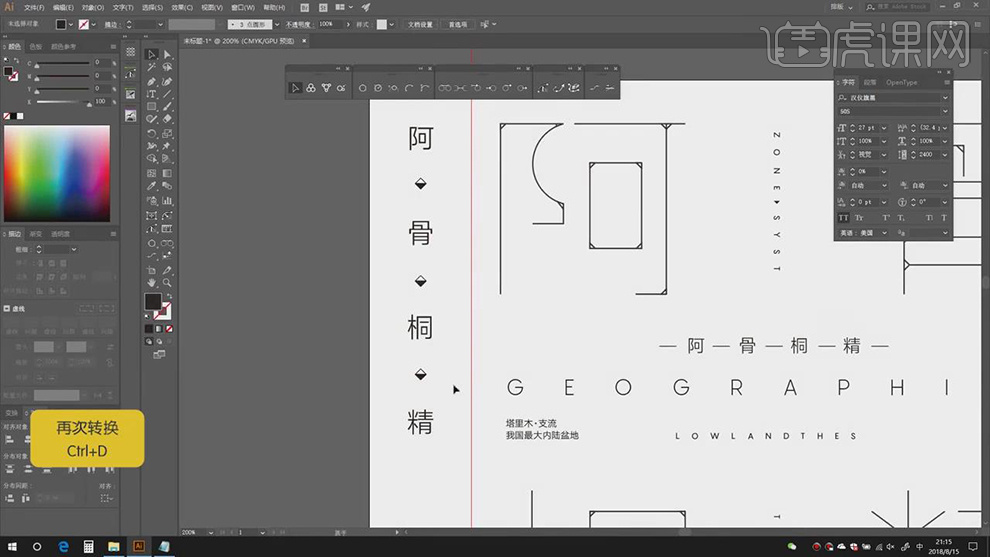Expand the font size 27 pt dropdown
990x557 pixels.
coord(884,128)
